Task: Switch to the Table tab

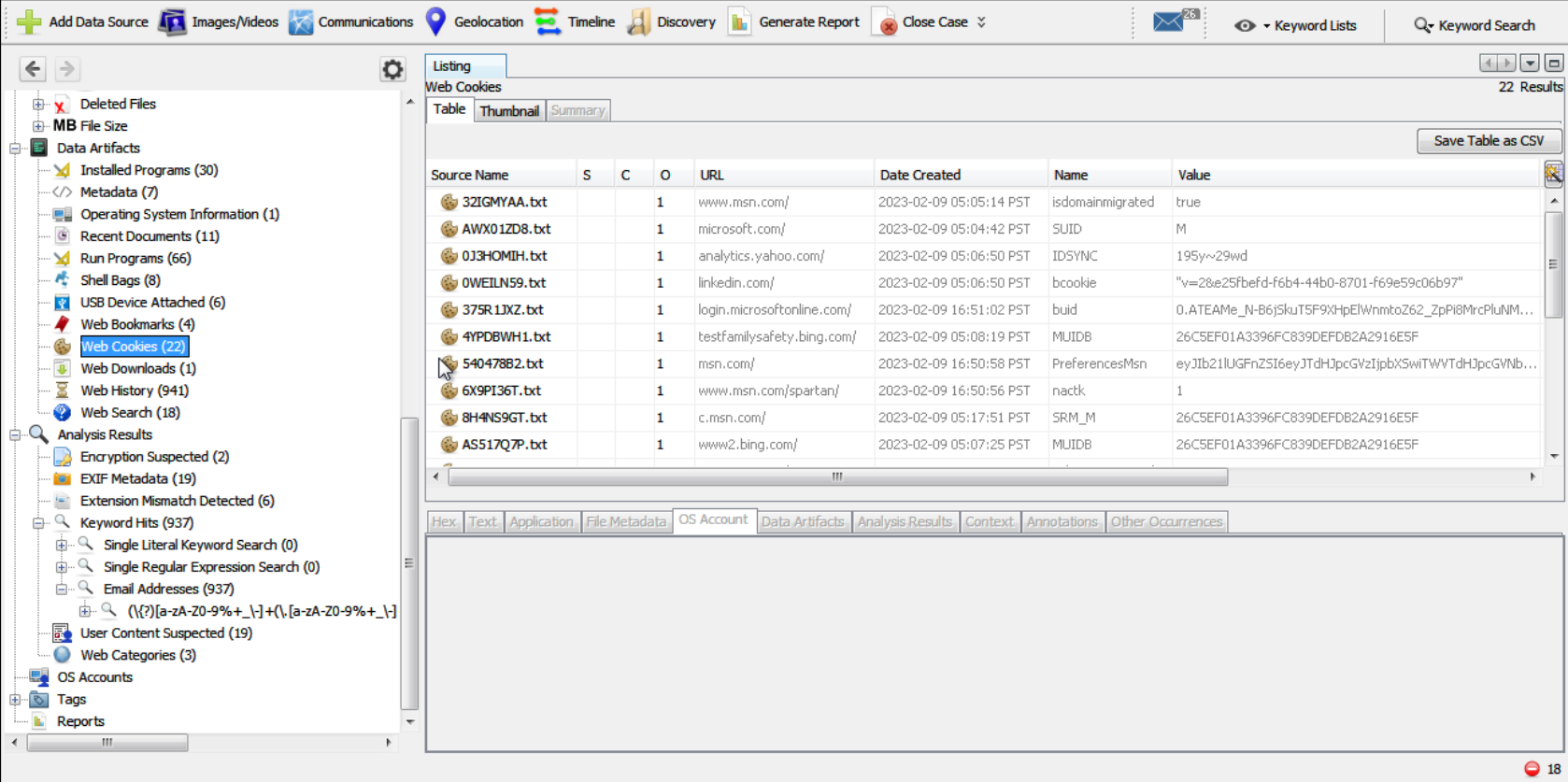Action: coord(449,109)
